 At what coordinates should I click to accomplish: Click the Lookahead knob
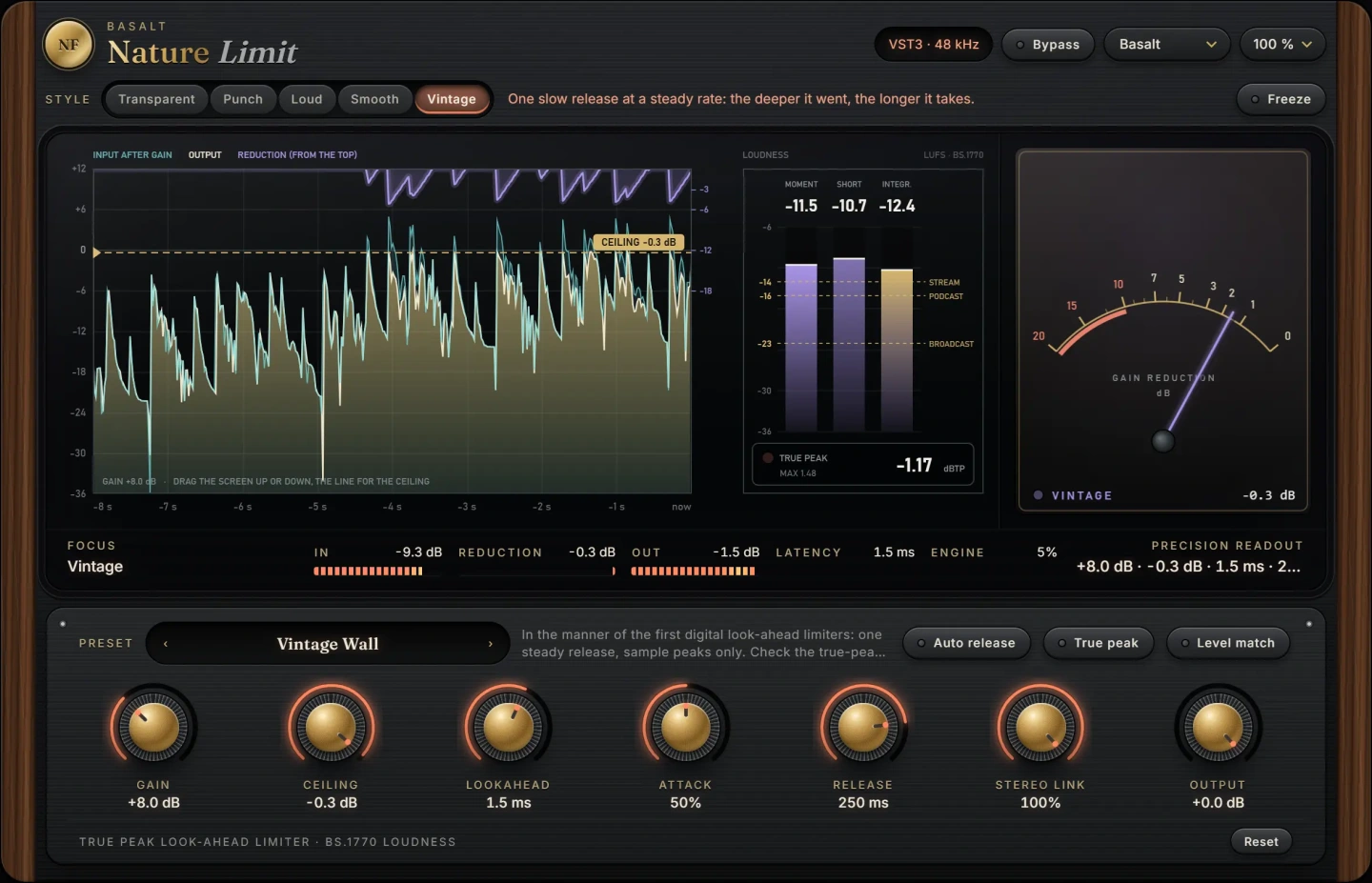pyautogui.click(x=508, y=728)
